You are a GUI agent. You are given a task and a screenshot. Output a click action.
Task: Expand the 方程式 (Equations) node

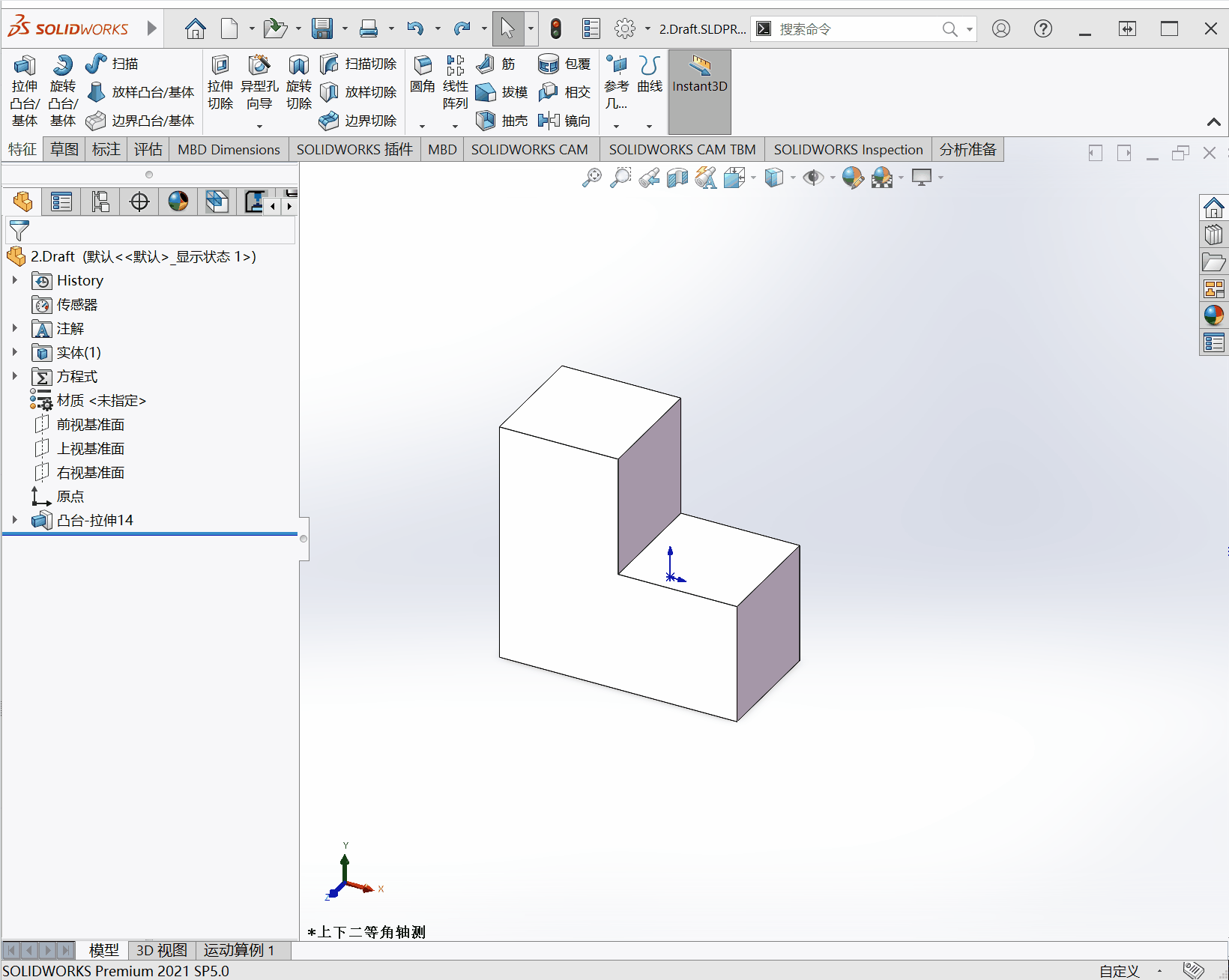pyautogui.click(x=14, y=376)
